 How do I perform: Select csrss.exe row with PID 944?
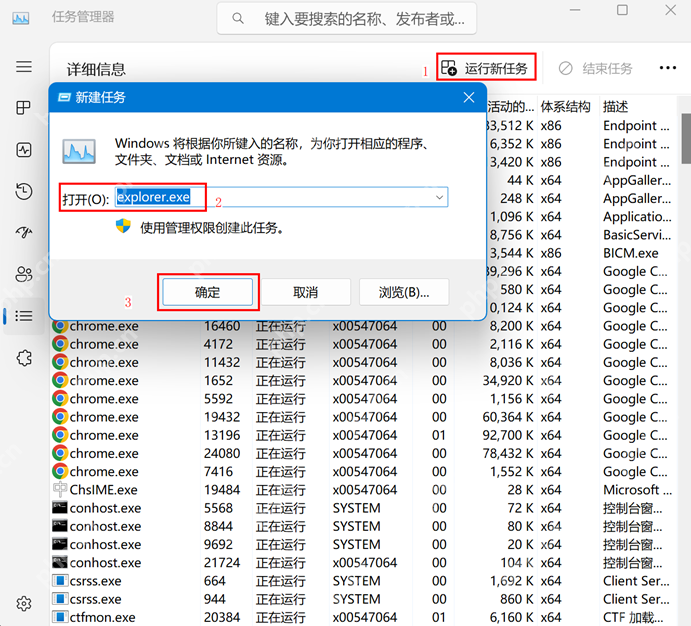362,599
